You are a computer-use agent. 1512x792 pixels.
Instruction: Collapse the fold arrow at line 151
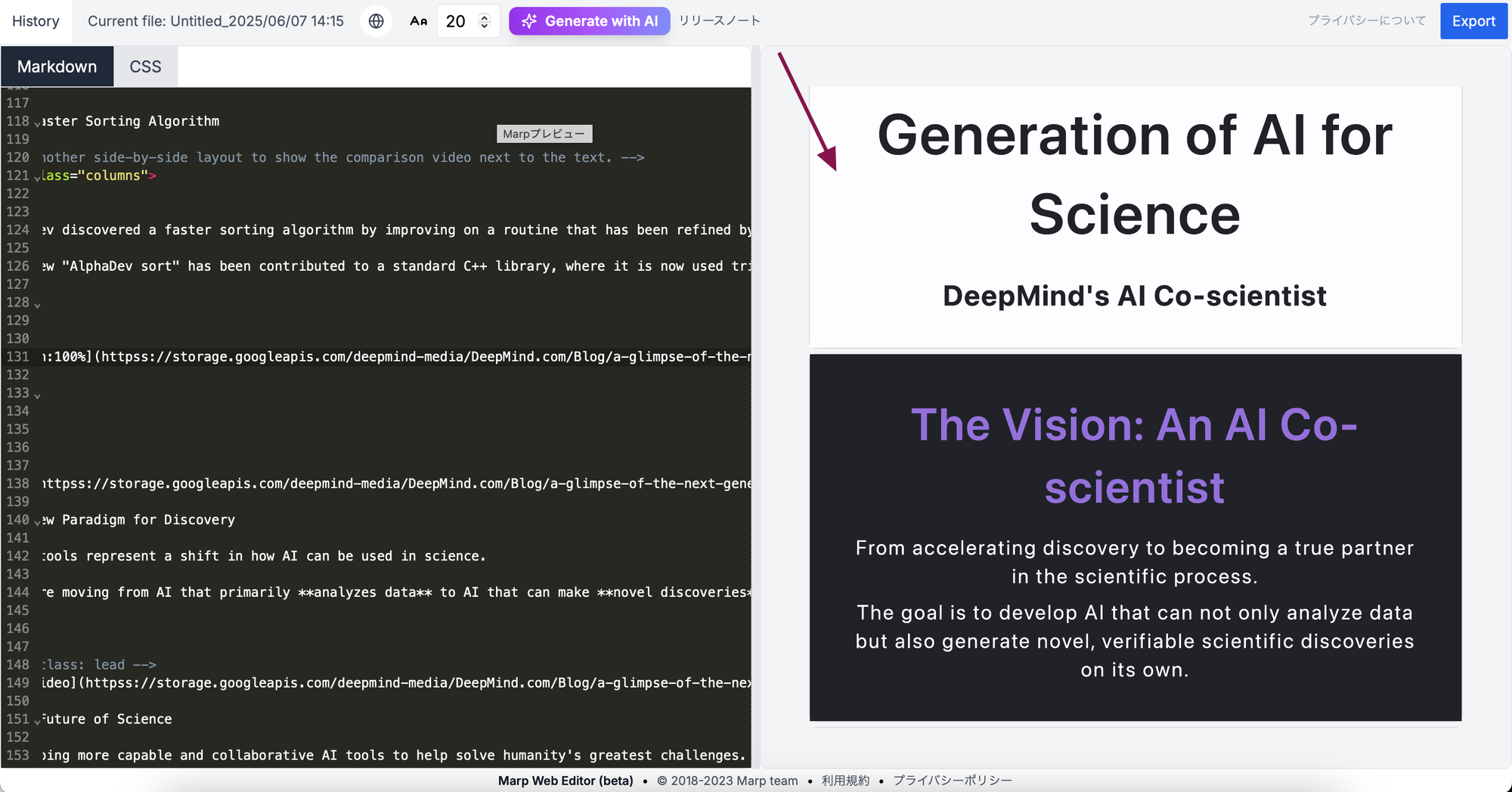[x=37, y=721]
